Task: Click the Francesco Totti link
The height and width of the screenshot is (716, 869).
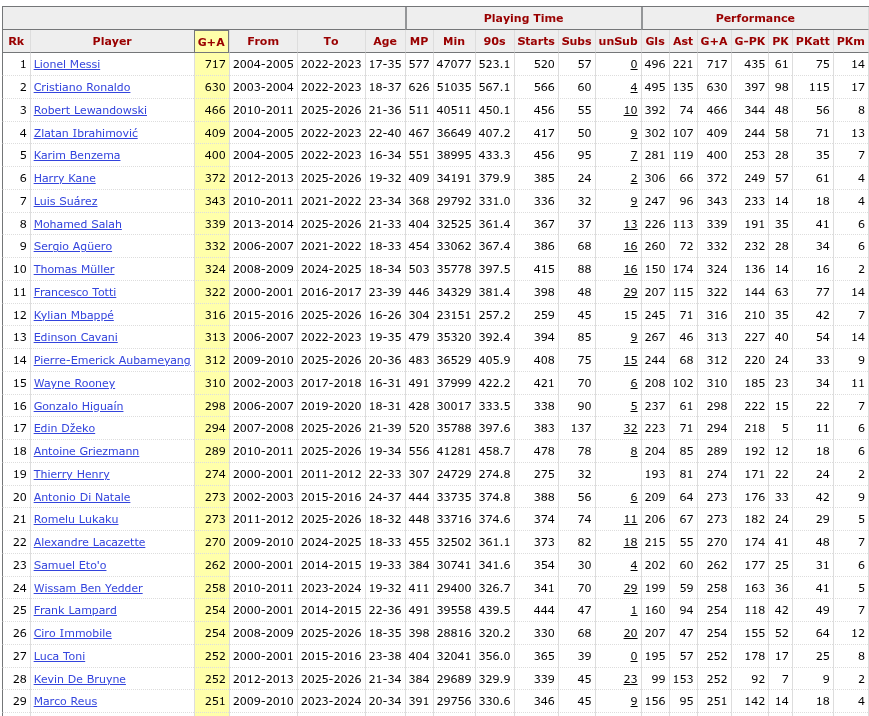Action: coord(75,292)
